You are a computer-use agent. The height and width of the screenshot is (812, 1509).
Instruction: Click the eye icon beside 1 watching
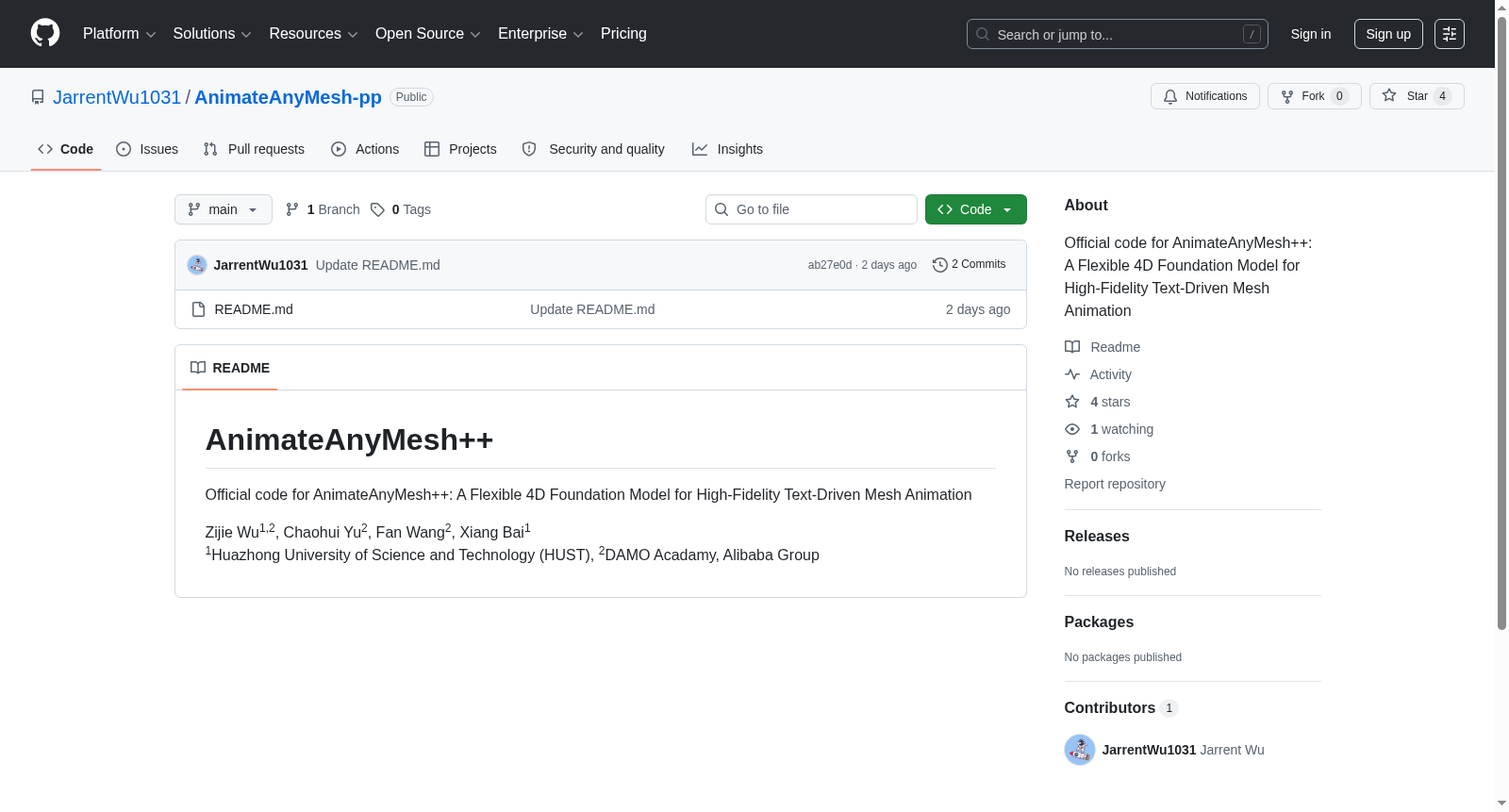1072,429
